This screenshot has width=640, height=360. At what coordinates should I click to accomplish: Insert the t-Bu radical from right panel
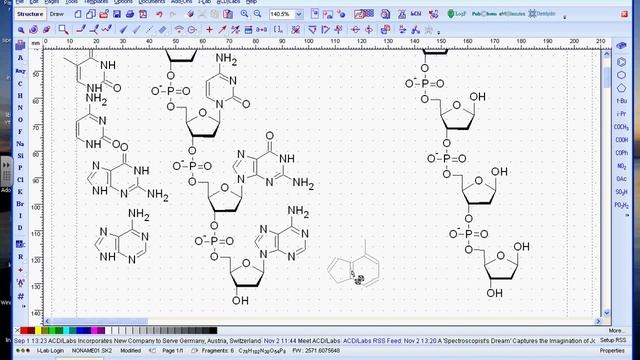(x=621, y=101)
